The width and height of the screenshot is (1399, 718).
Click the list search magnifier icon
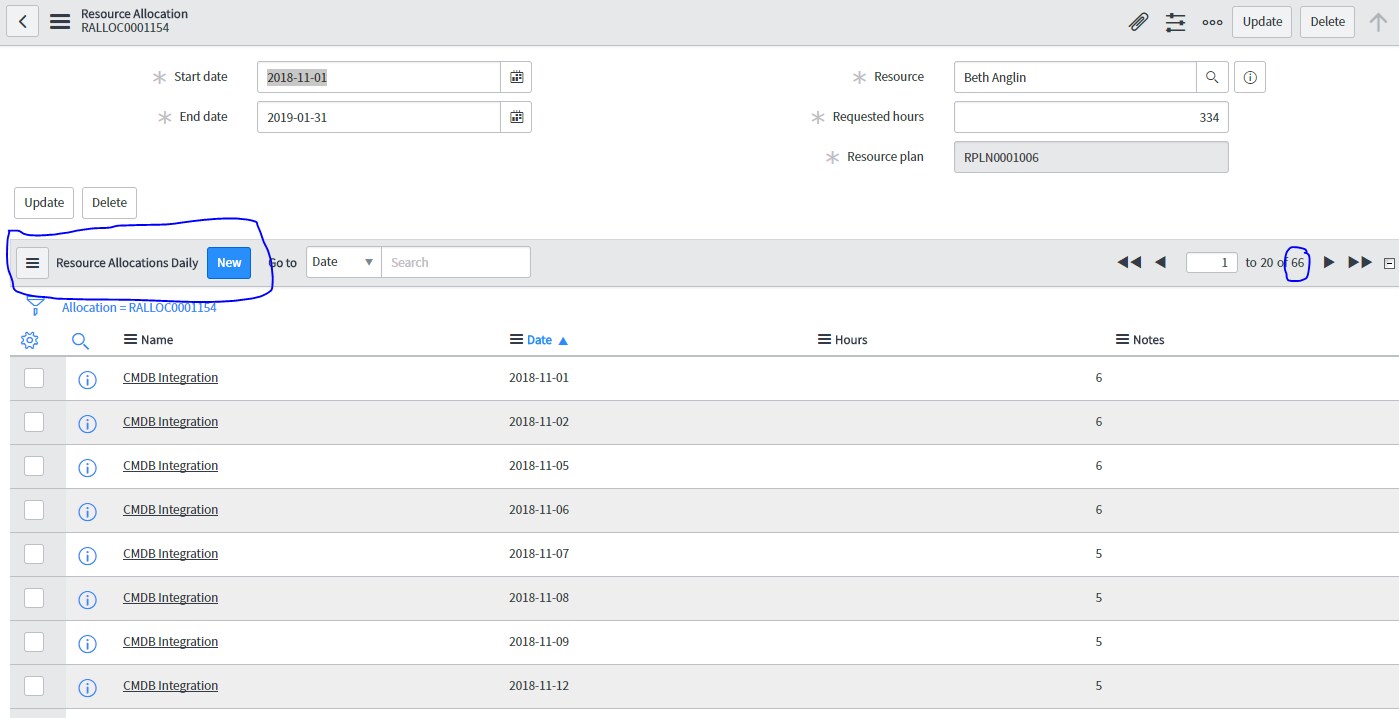point(81,341)
